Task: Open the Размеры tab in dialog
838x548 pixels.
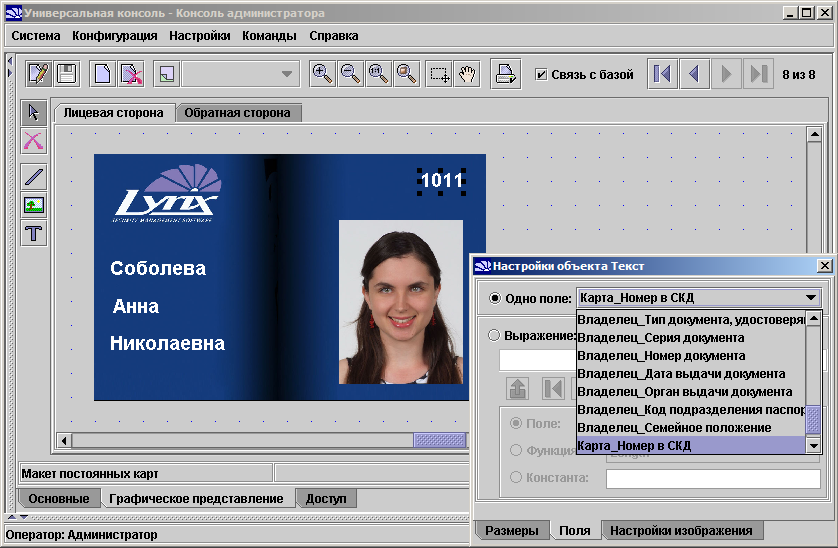Action: 511,530
